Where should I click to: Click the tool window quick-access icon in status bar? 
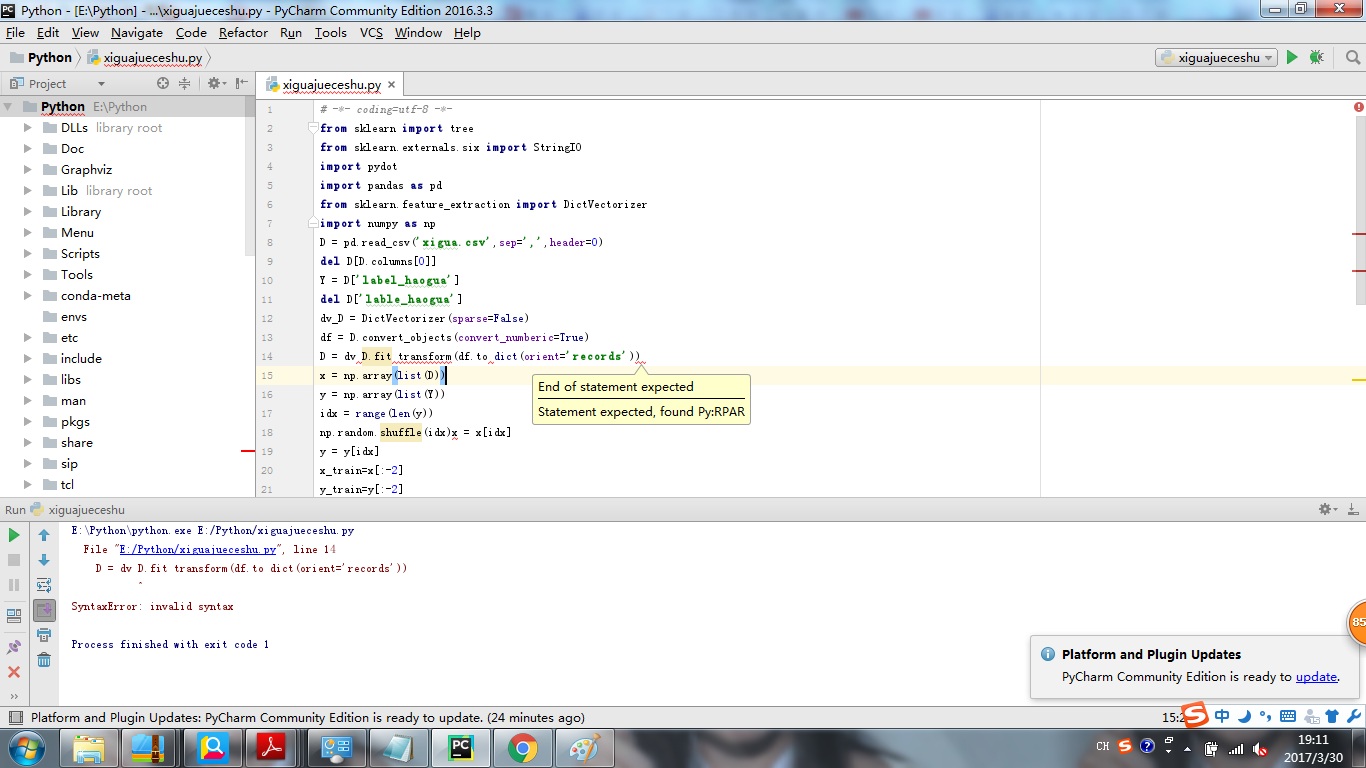15,717
